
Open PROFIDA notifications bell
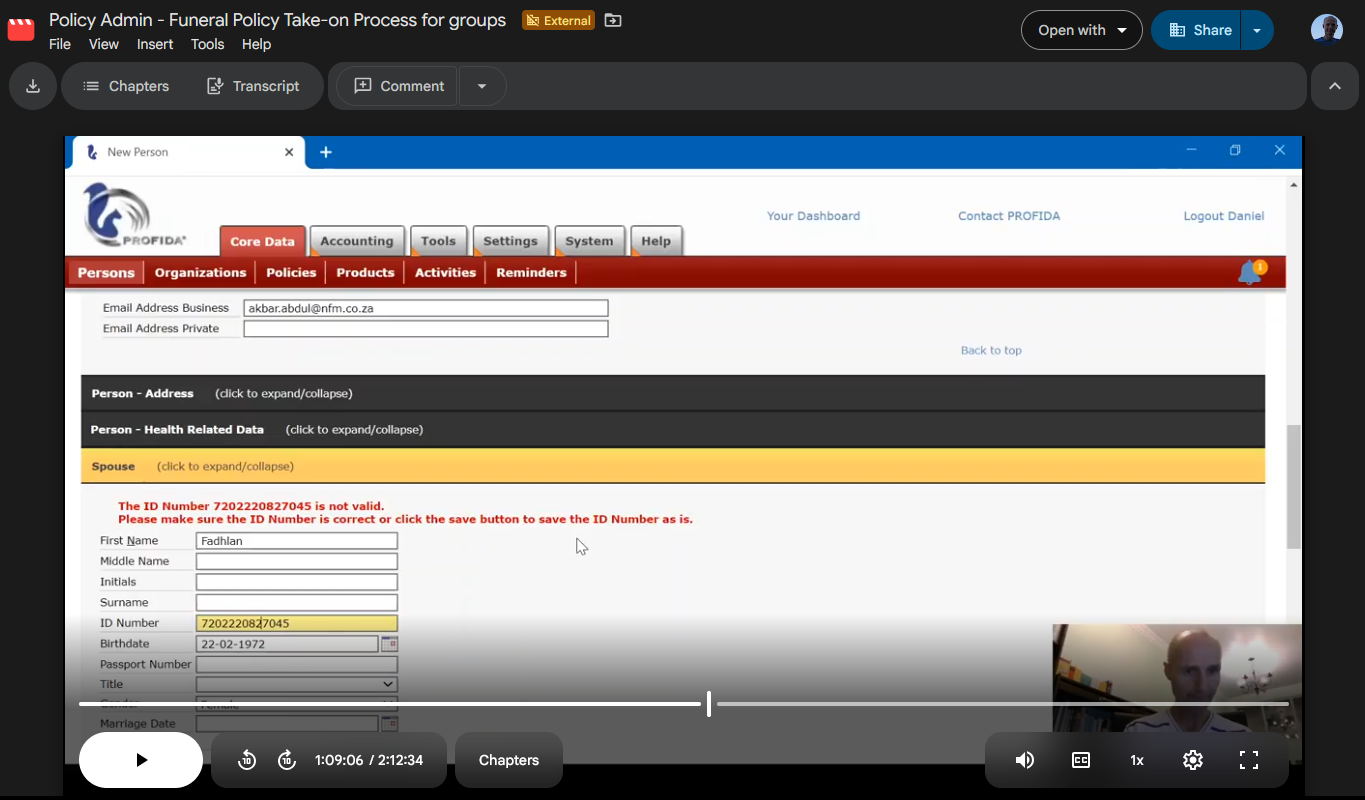pos(1250,272)
